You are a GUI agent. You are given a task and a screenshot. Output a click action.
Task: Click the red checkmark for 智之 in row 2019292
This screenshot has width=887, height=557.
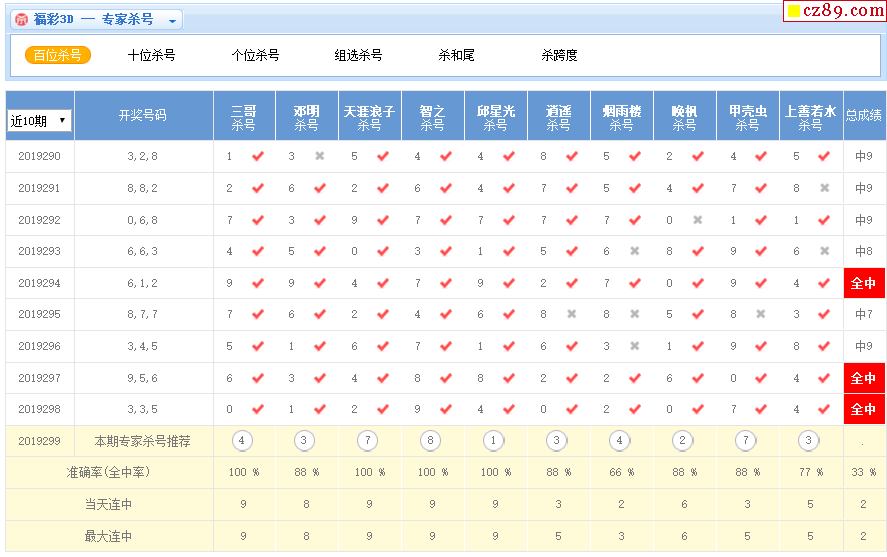[x=446, y=220]
